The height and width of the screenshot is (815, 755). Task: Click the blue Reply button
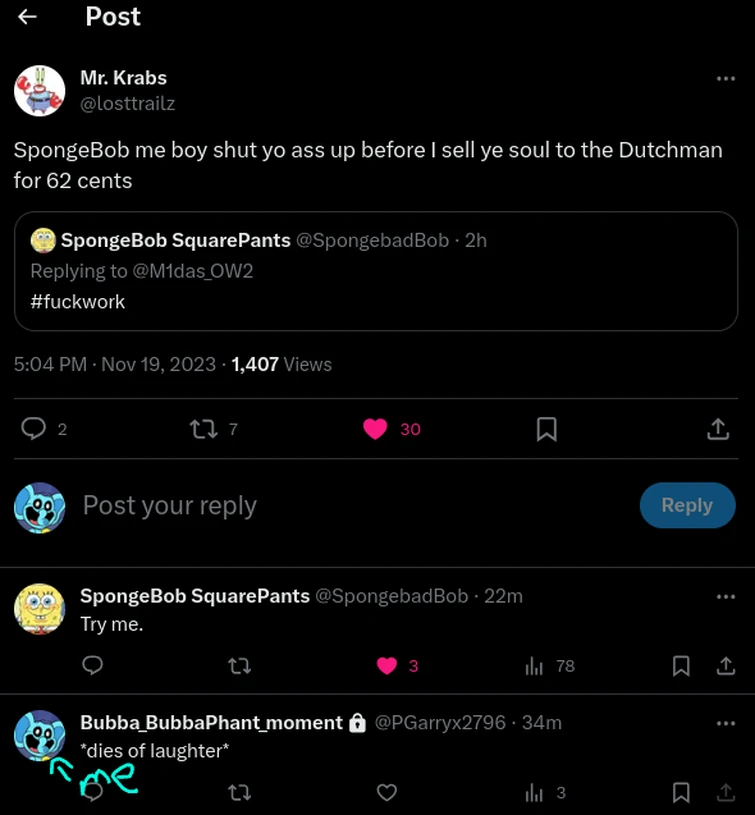tap(686, 506)
